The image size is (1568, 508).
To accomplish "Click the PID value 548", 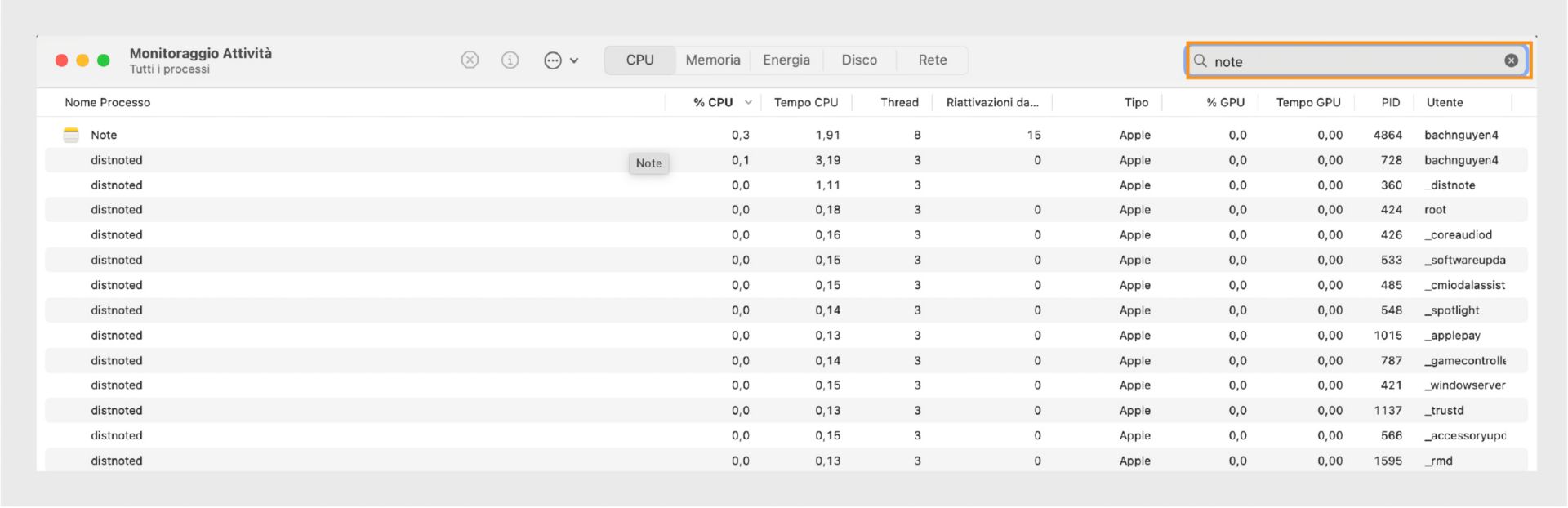I will 1392,310.
